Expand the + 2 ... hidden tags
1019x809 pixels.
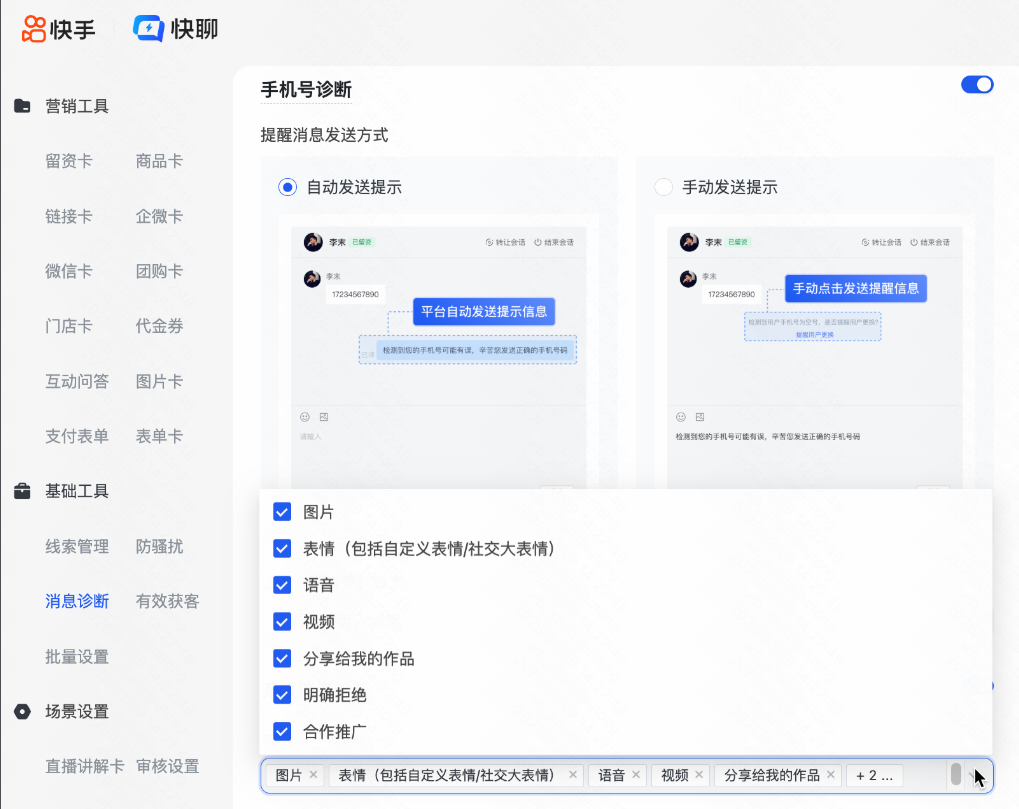pyautogui.click(x=874, y=775)
